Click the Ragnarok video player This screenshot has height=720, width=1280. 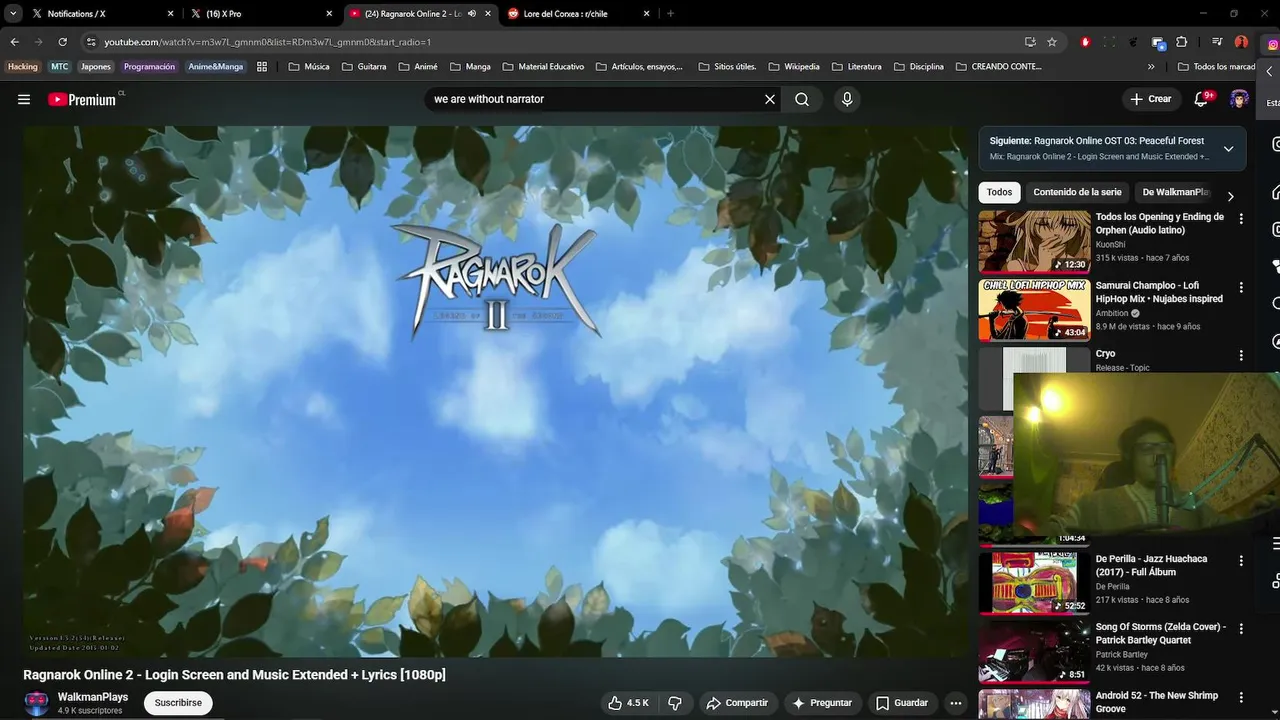(x=495, y=391)
